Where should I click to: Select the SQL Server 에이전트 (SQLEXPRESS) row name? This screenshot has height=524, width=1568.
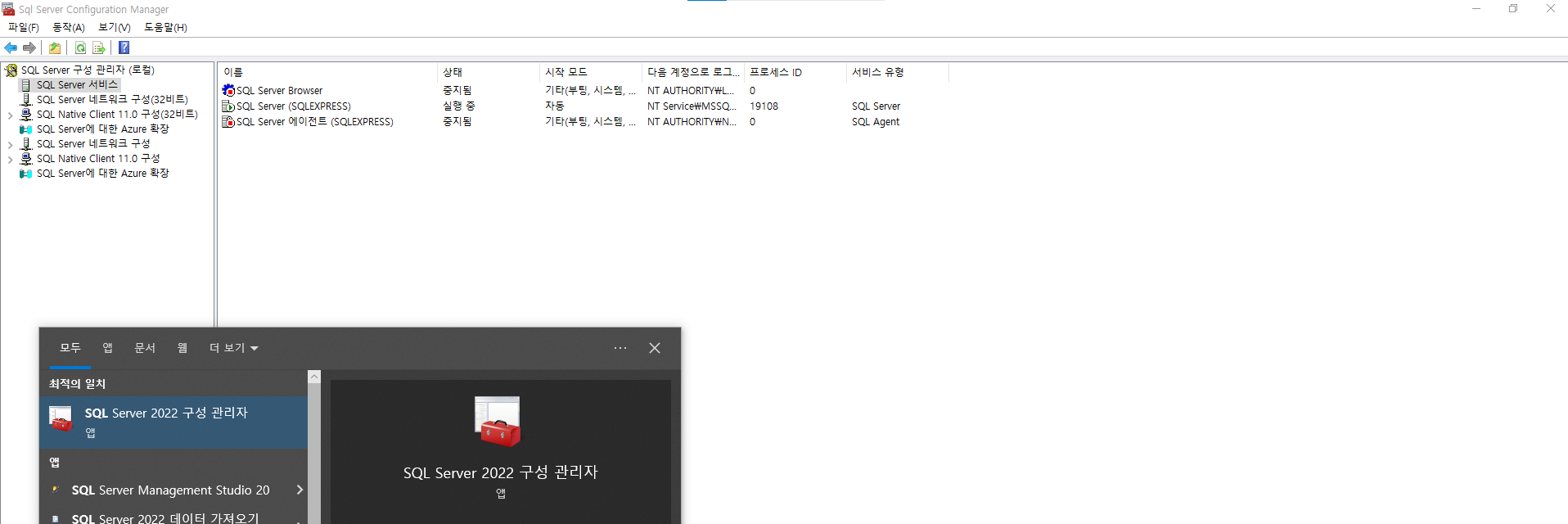coord(314,122)
